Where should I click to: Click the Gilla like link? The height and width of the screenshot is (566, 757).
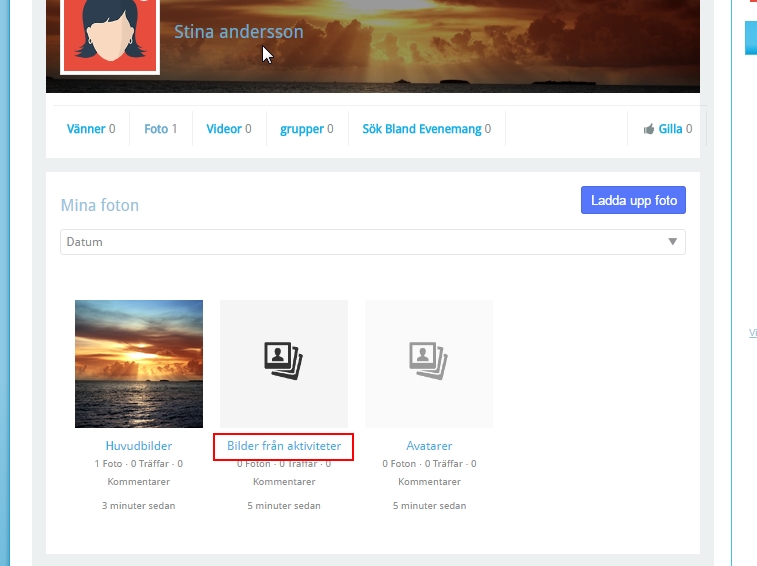(670, 129)
